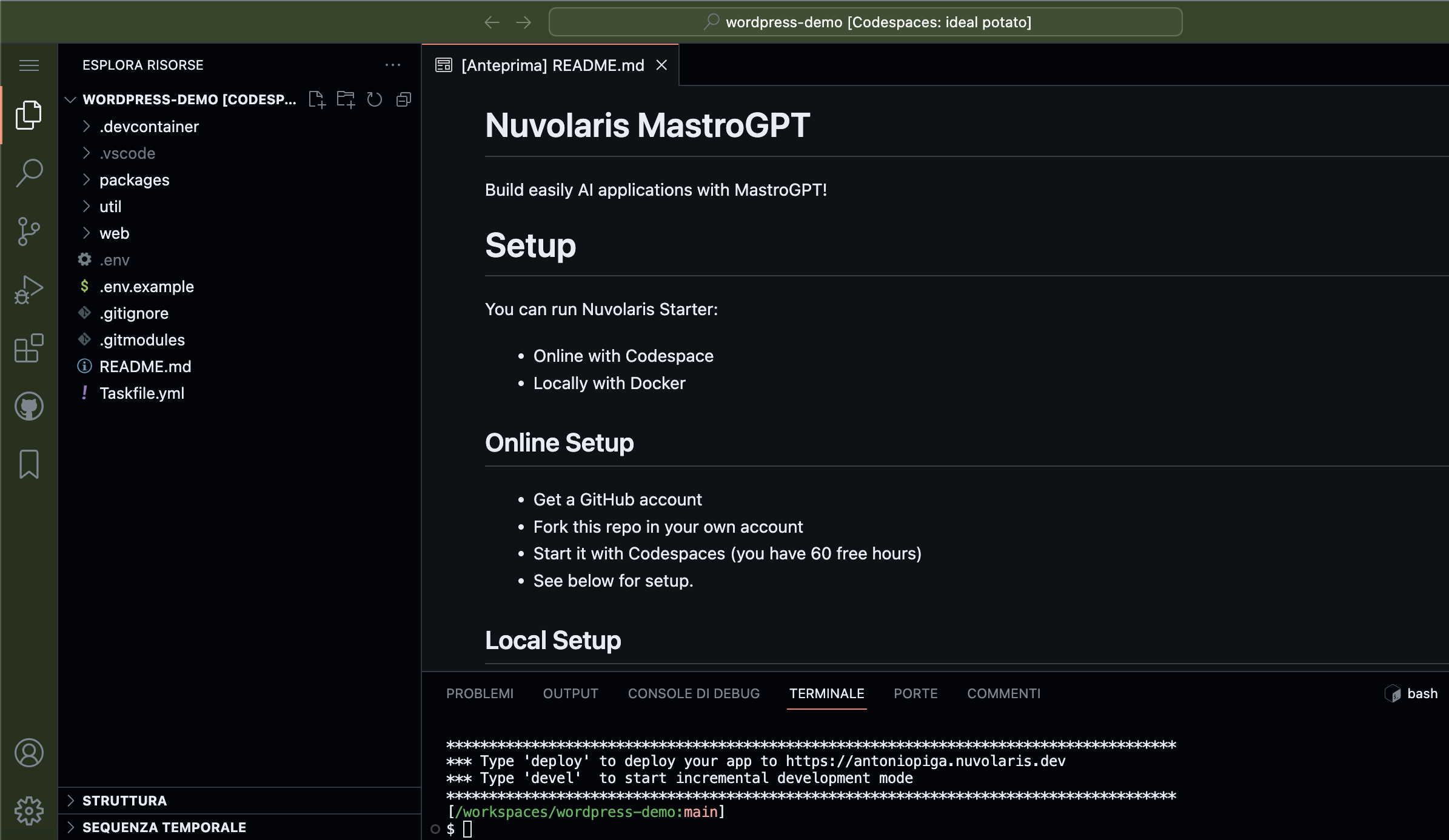Viewport: 1449px width, 840px height.
Task: Create a new file in explorer
Action: coord(316,99)
